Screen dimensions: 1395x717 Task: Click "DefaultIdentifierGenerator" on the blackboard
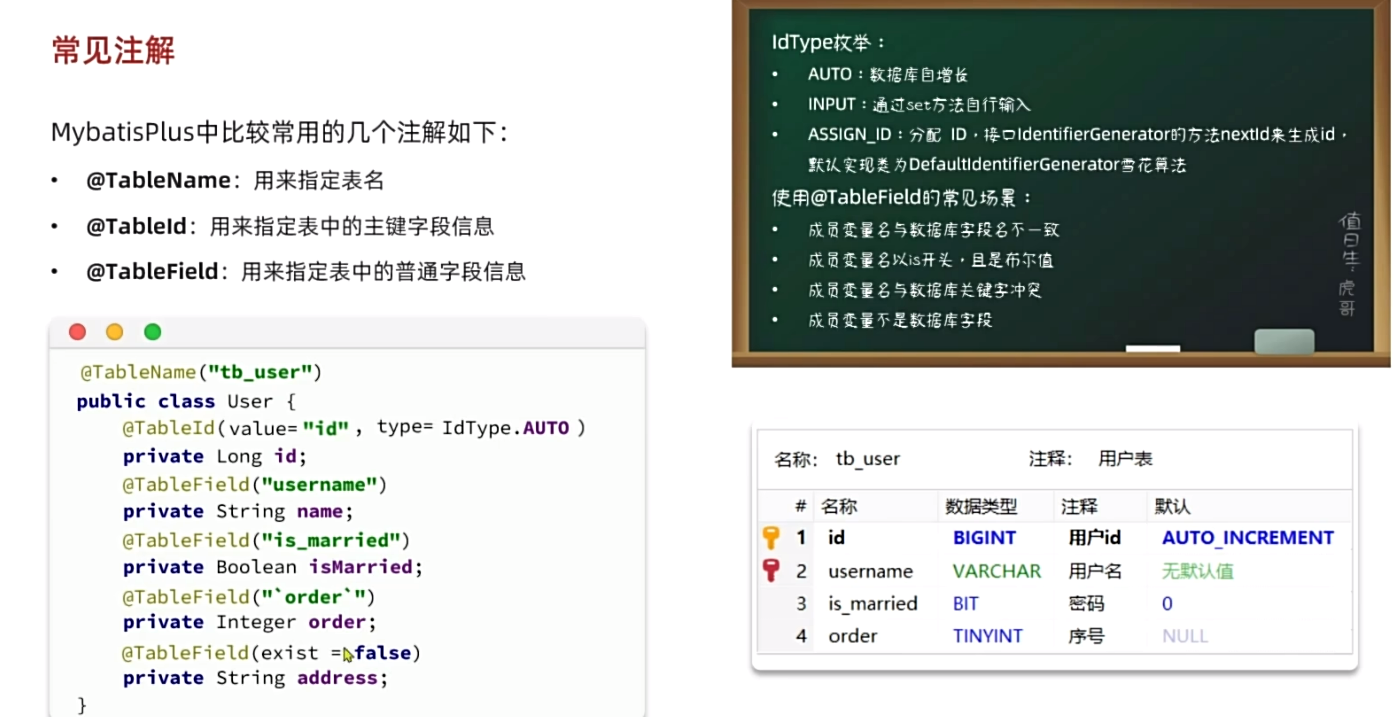point(1019,164)
